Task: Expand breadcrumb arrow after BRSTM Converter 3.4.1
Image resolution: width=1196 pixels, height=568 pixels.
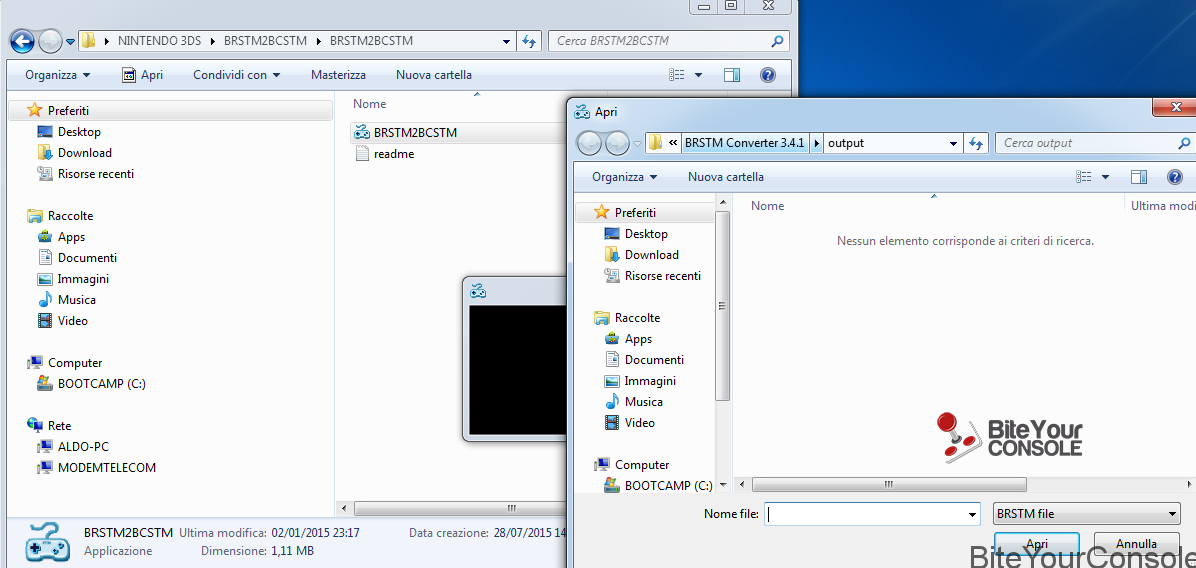Action: click(x=816, y=143)
